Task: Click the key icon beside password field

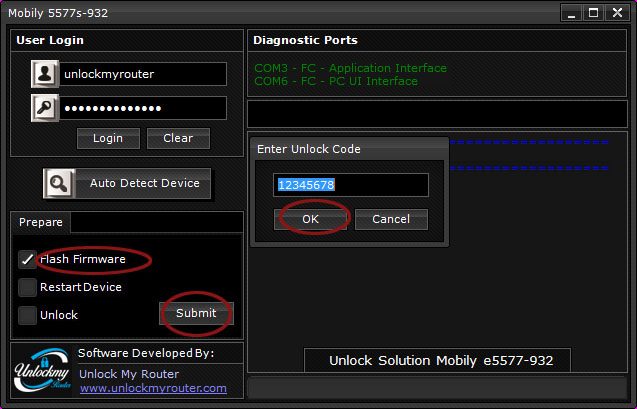Action: point(45,108)
